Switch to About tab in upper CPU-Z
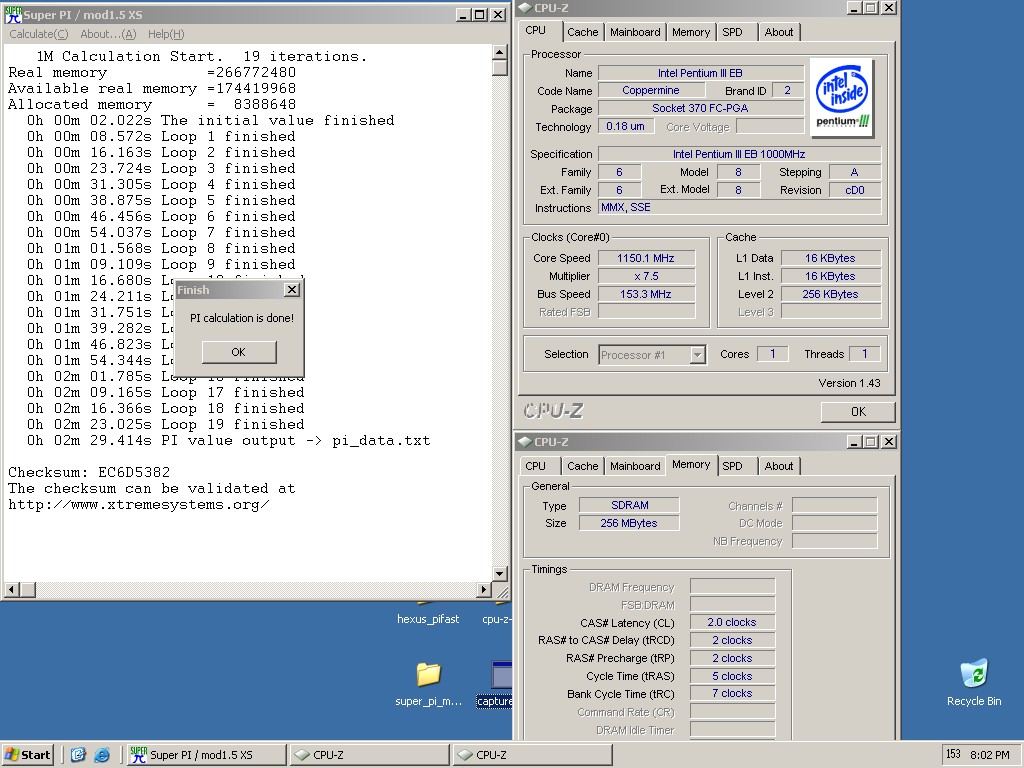Viewport: 1024px width, 768px height. 778,32
